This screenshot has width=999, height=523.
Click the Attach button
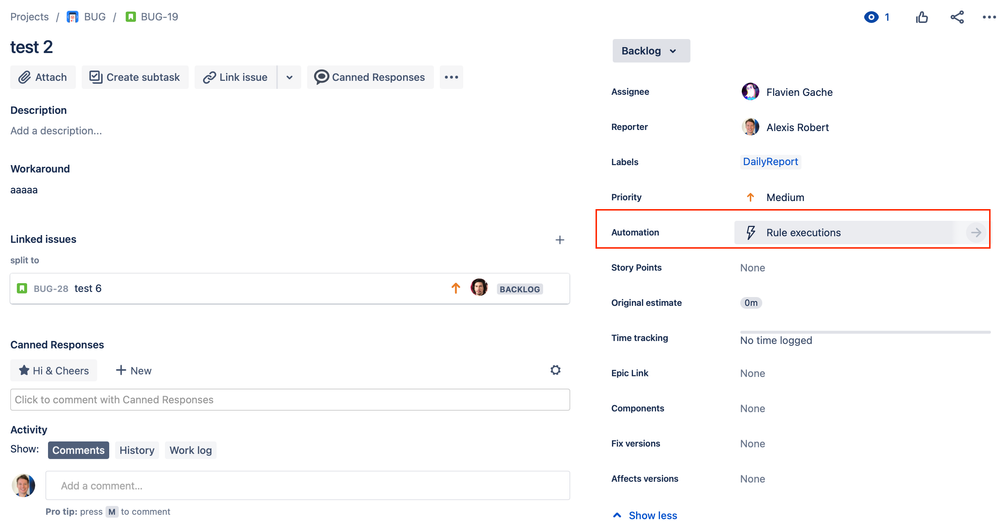(43, 77)
